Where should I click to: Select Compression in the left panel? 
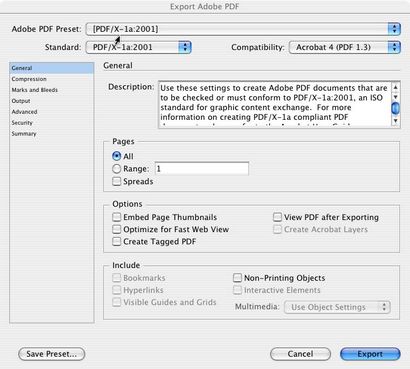pyautogui.click(x=29, y=79)
